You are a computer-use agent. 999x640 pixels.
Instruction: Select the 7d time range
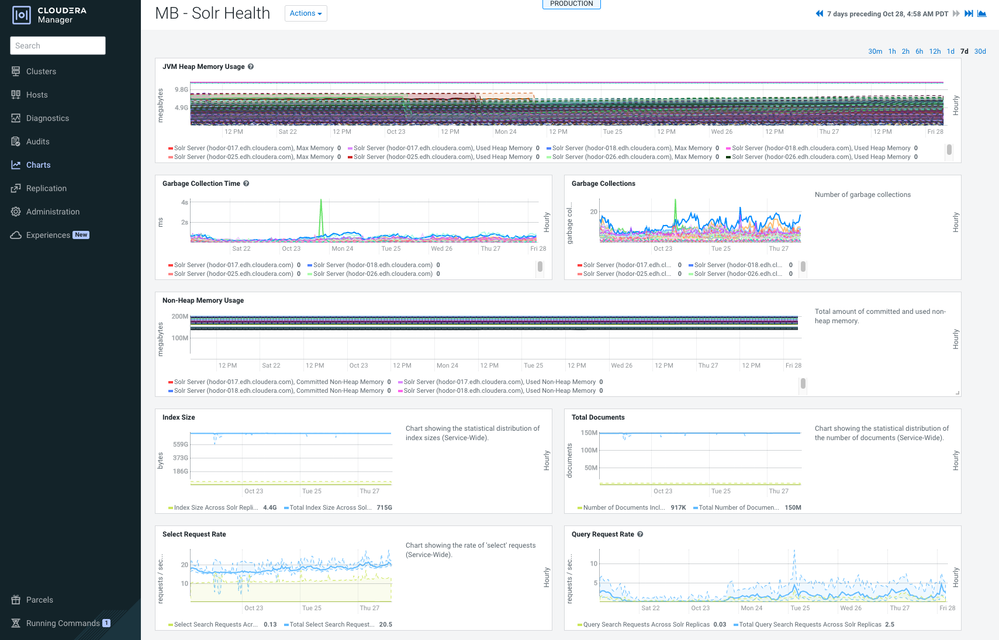964,52
